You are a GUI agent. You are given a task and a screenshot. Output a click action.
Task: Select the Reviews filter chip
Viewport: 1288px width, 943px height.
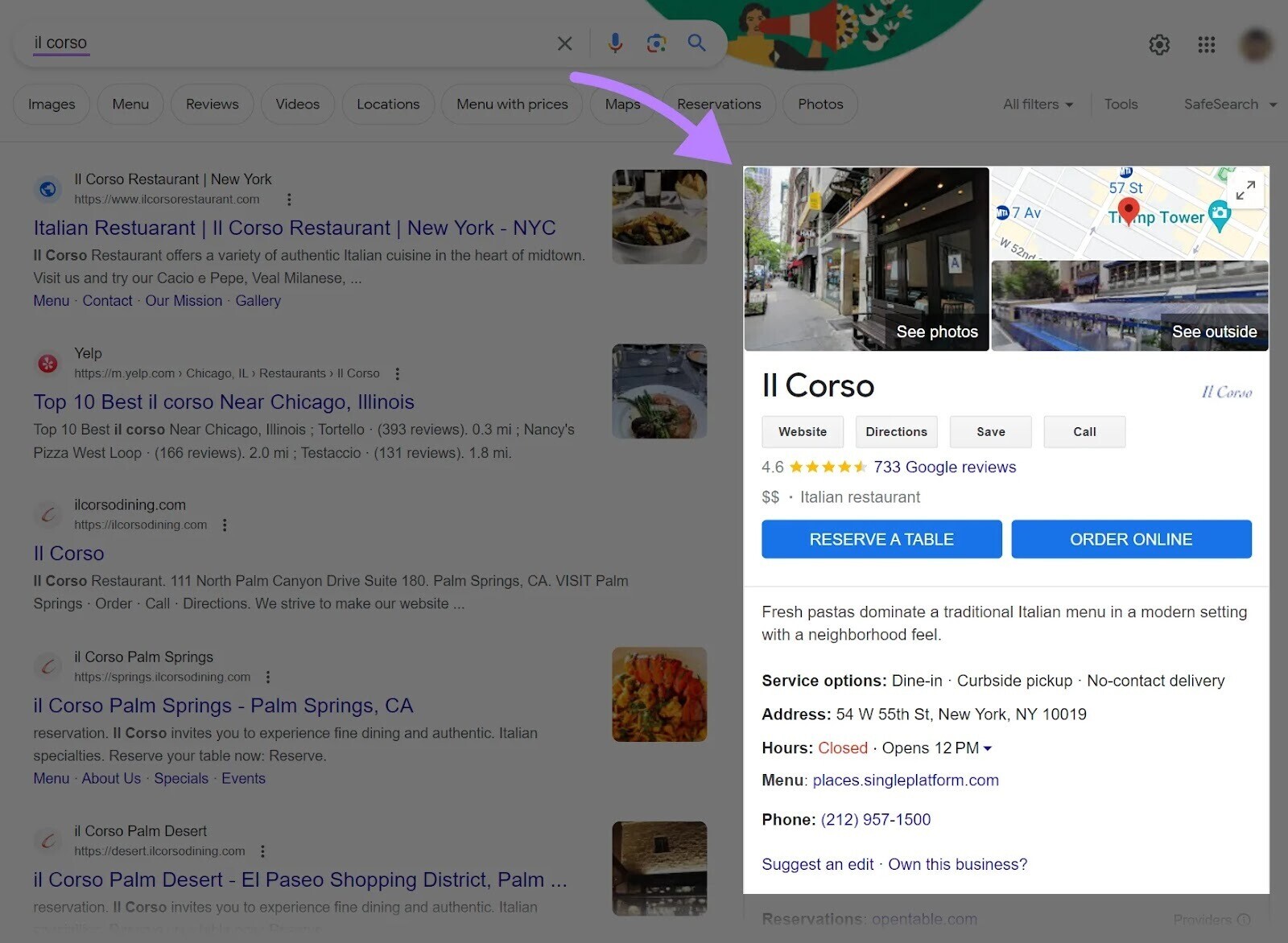tap(213, 104)
